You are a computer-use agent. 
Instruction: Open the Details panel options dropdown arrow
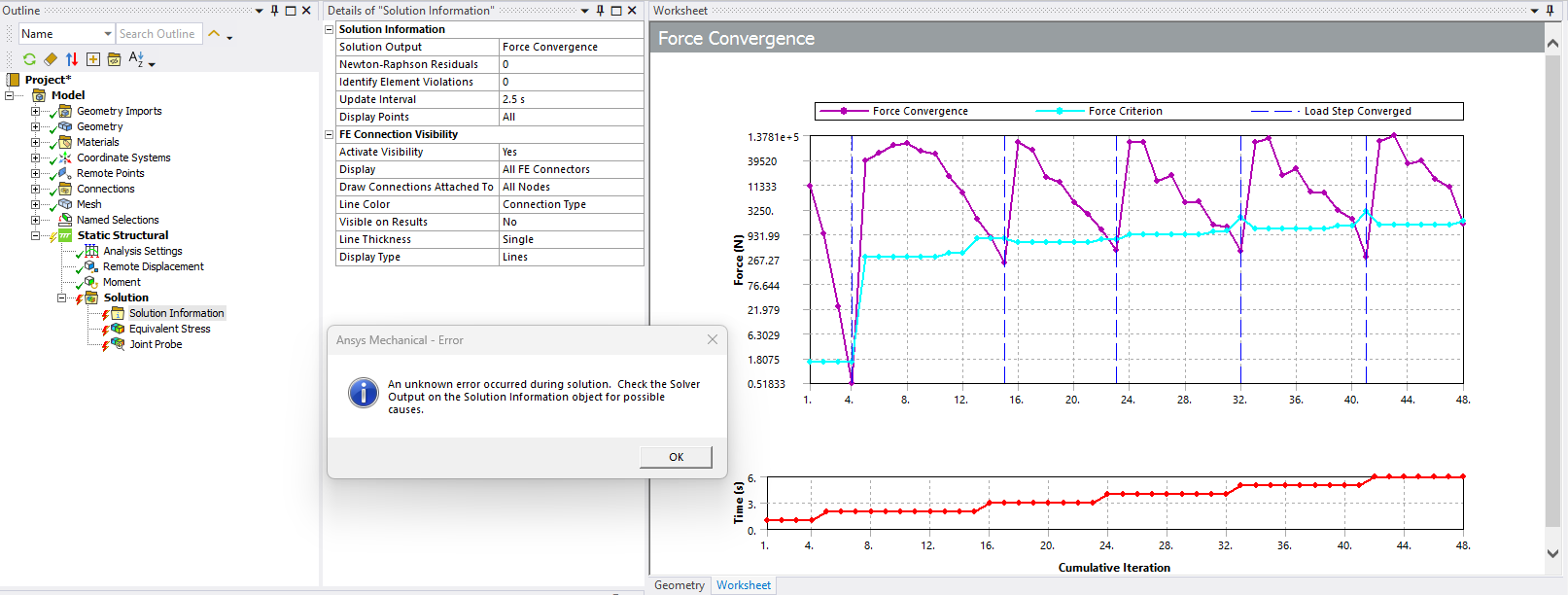584,11
